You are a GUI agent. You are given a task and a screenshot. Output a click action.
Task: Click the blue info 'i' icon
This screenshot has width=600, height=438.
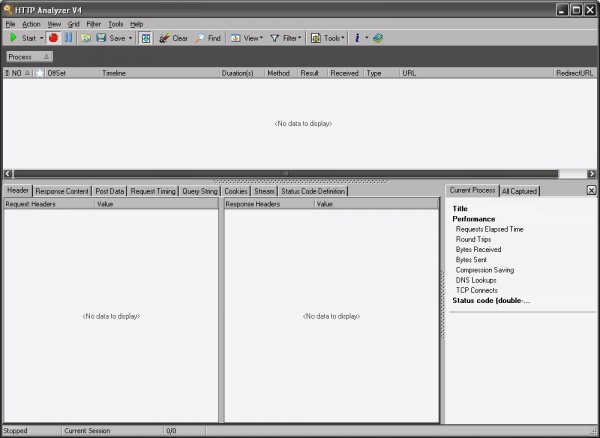pyautogui.click(x=357, y=38)
